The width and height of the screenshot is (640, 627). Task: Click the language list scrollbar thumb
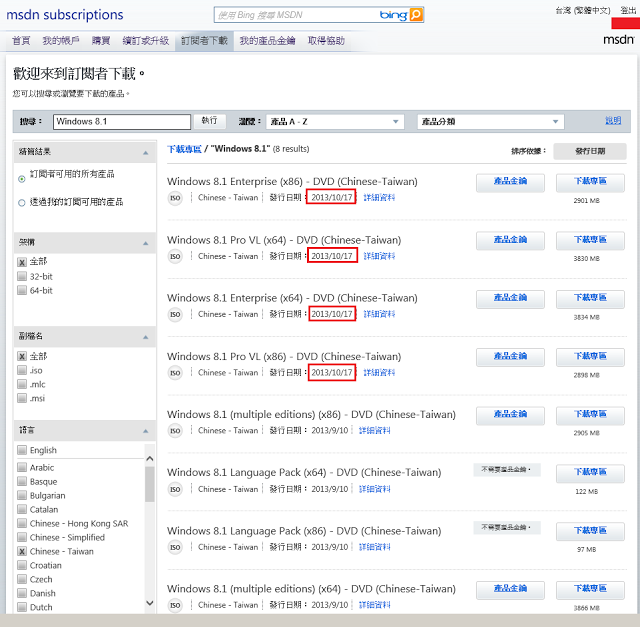coord(150,484)
